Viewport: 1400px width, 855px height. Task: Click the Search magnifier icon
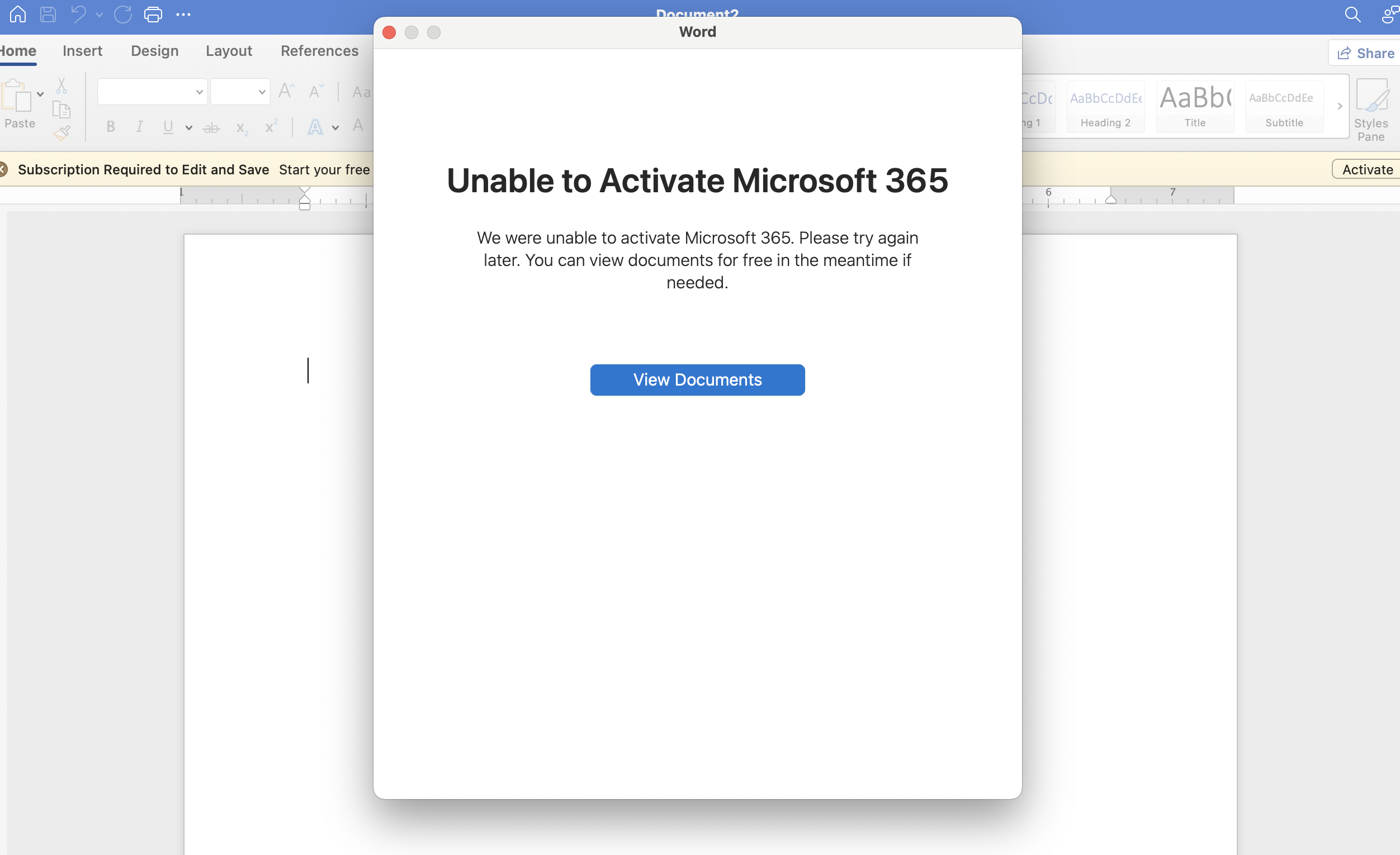tap(1352, 15)
